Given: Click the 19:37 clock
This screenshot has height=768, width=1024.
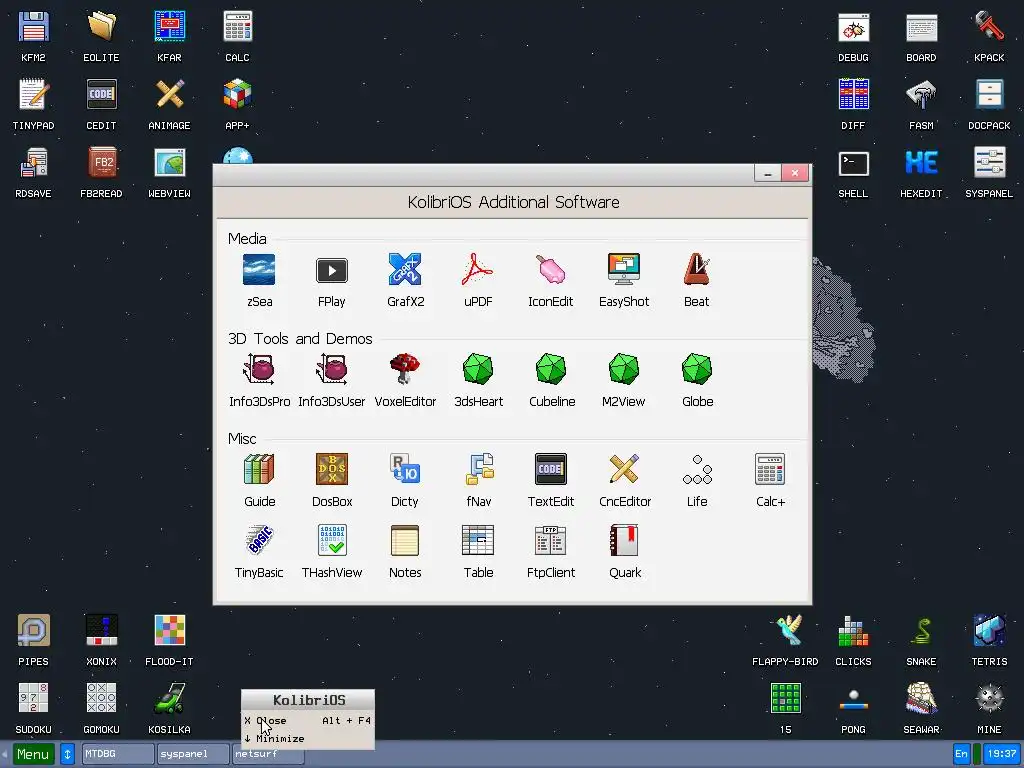Looking at the screenshot, I should [1002, 754].
